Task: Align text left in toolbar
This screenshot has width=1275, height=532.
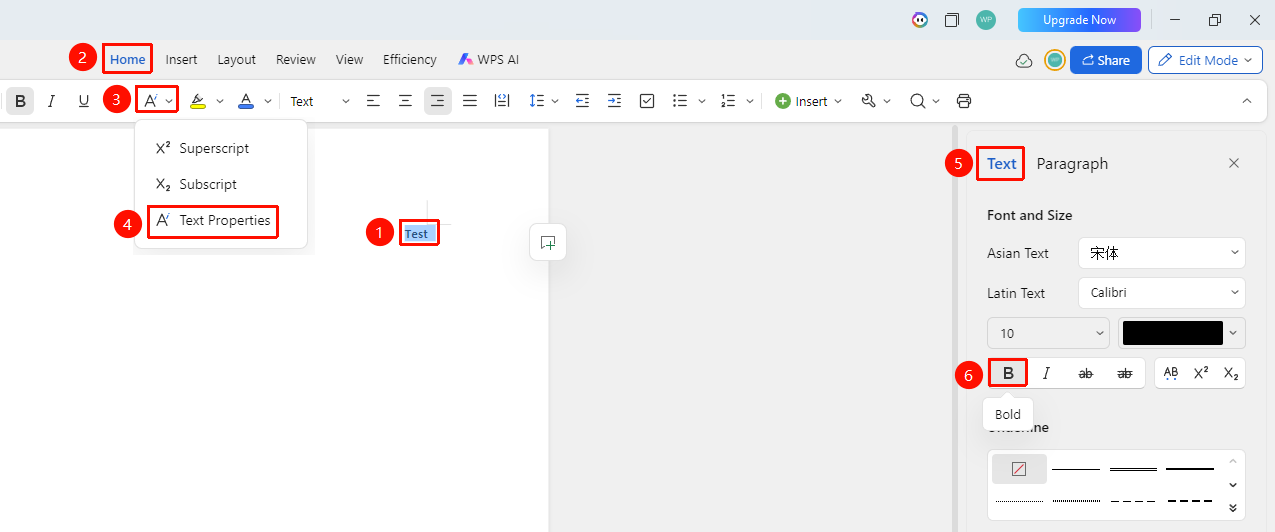Action: click(x=373, y=101)
